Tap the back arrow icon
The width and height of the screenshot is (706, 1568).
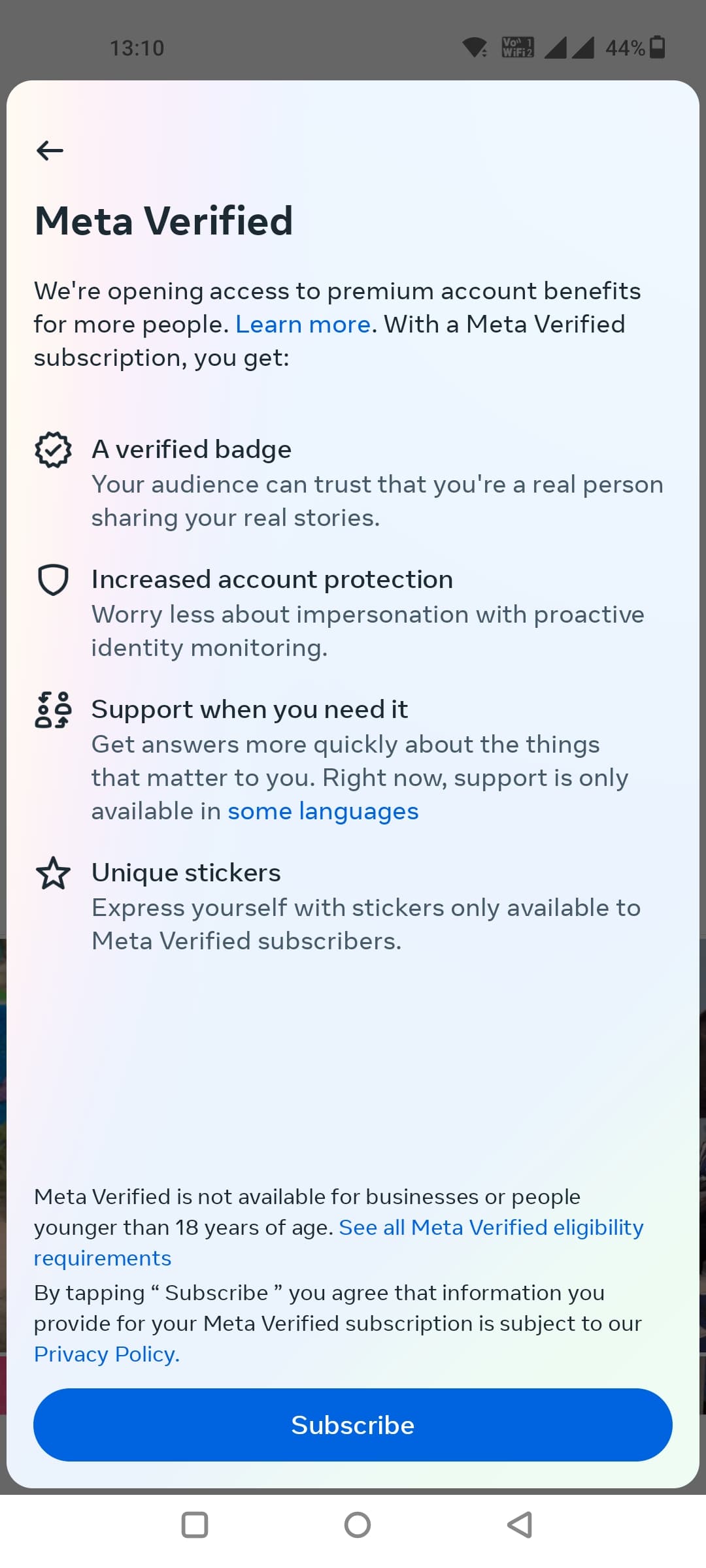click(x=50, y=150)
